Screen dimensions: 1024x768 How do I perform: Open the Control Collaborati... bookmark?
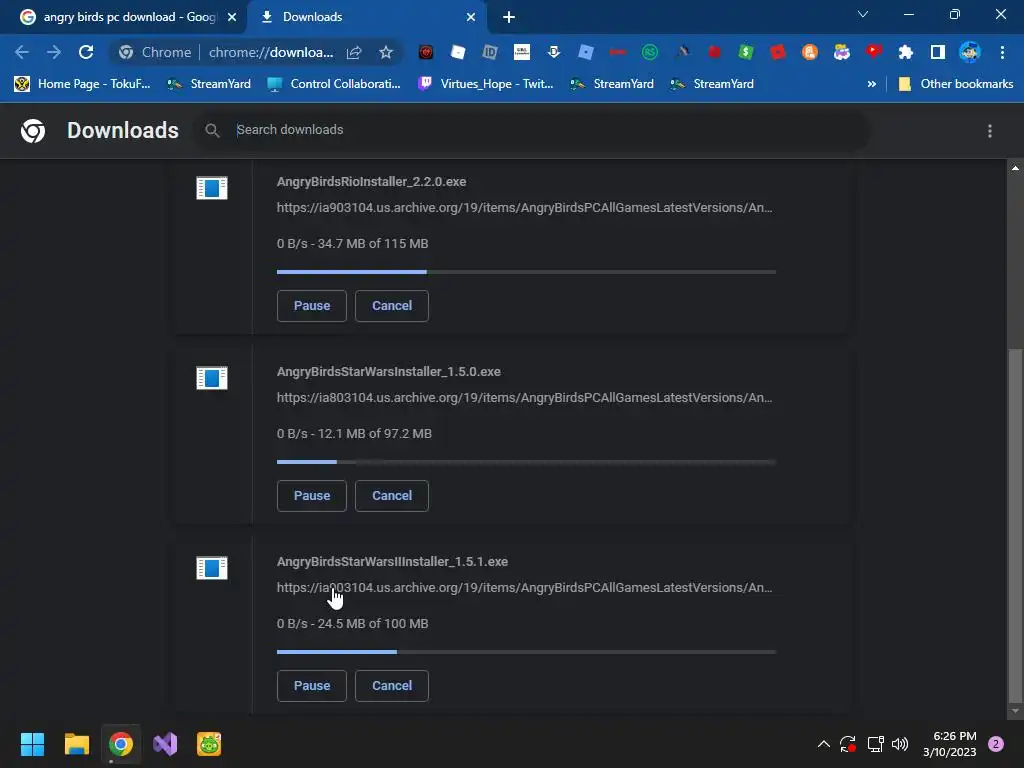coord(334,84)
